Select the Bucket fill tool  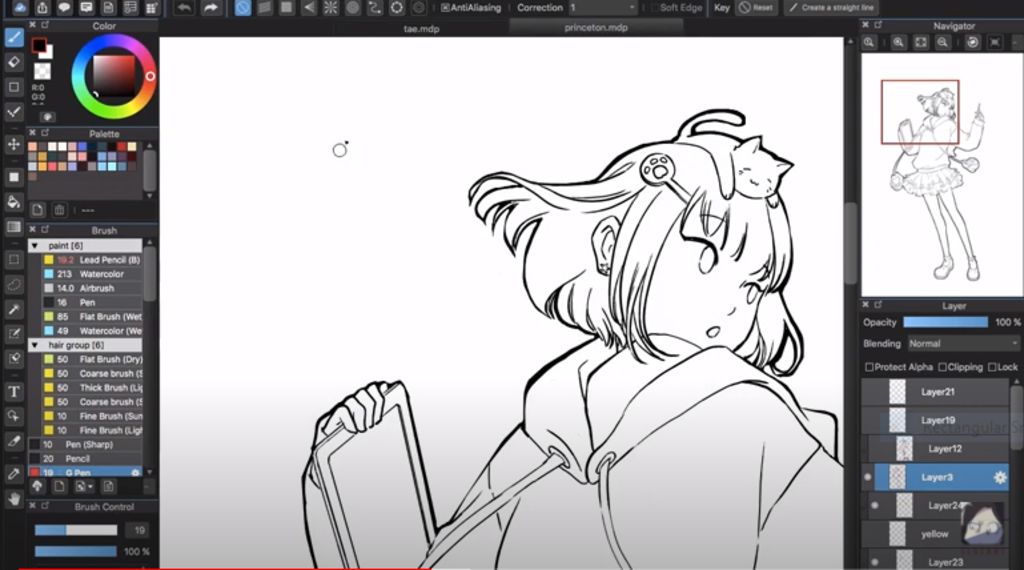[14, 202]
